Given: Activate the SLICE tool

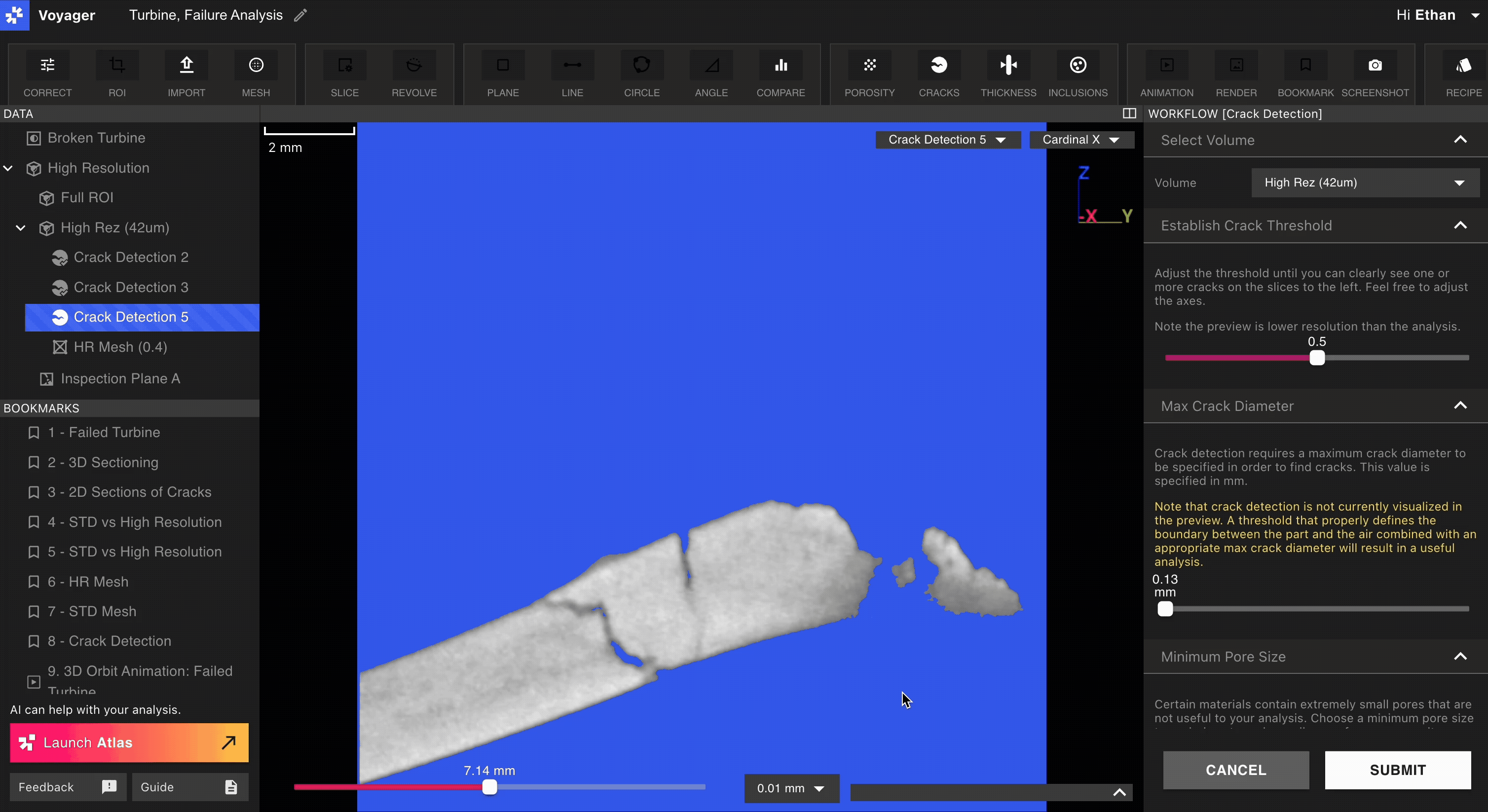Looking at the screenshot, I should 344,74.
